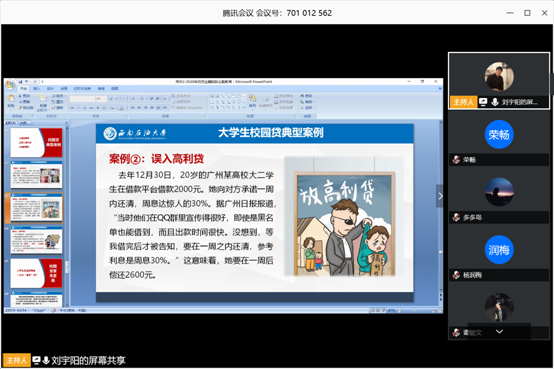Click the muted microphone icon beside 荣畅
Screen dimensions: 554x369
(x=456, y=159)
